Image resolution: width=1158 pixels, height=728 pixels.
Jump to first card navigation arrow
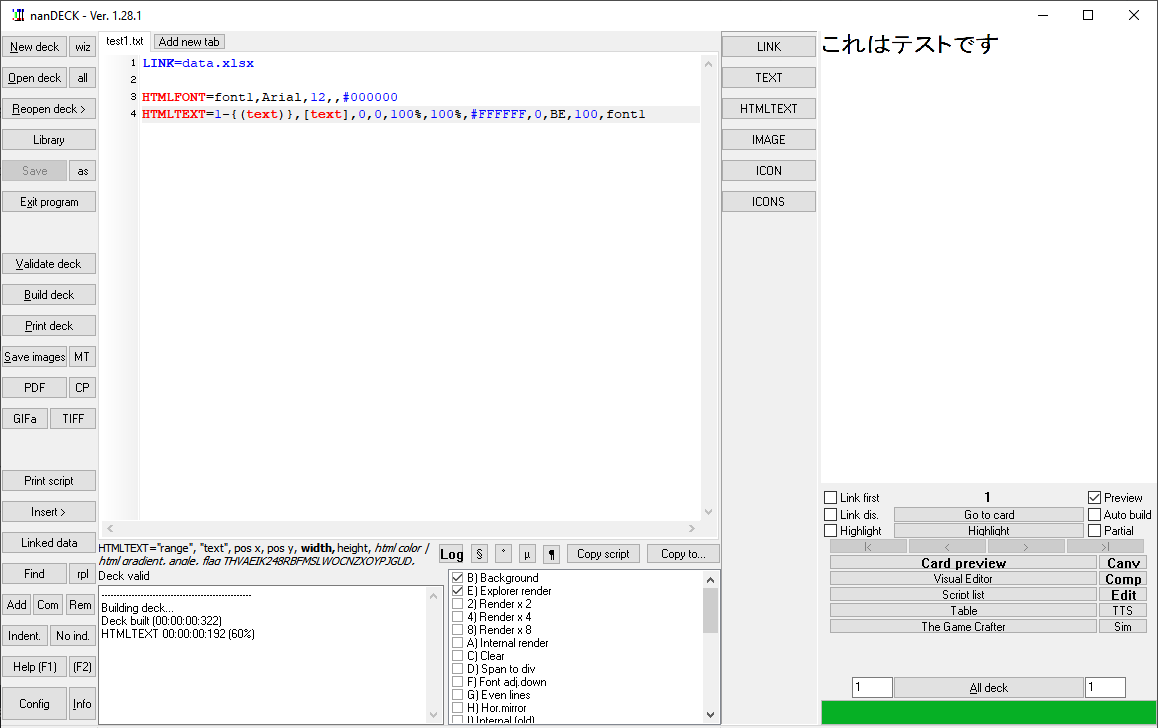coord(868,546)
